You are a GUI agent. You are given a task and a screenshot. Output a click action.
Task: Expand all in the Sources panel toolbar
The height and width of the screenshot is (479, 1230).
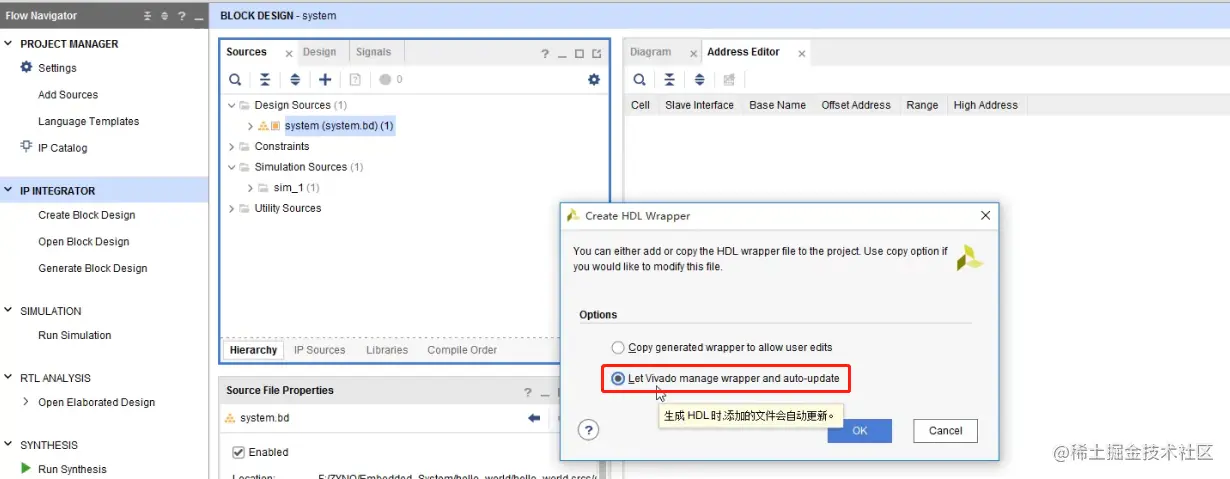295,80
